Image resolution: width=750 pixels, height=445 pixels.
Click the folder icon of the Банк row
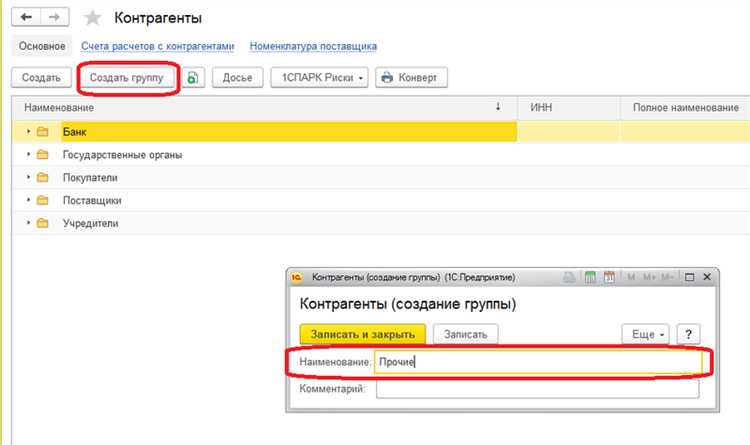pos(43,132)
